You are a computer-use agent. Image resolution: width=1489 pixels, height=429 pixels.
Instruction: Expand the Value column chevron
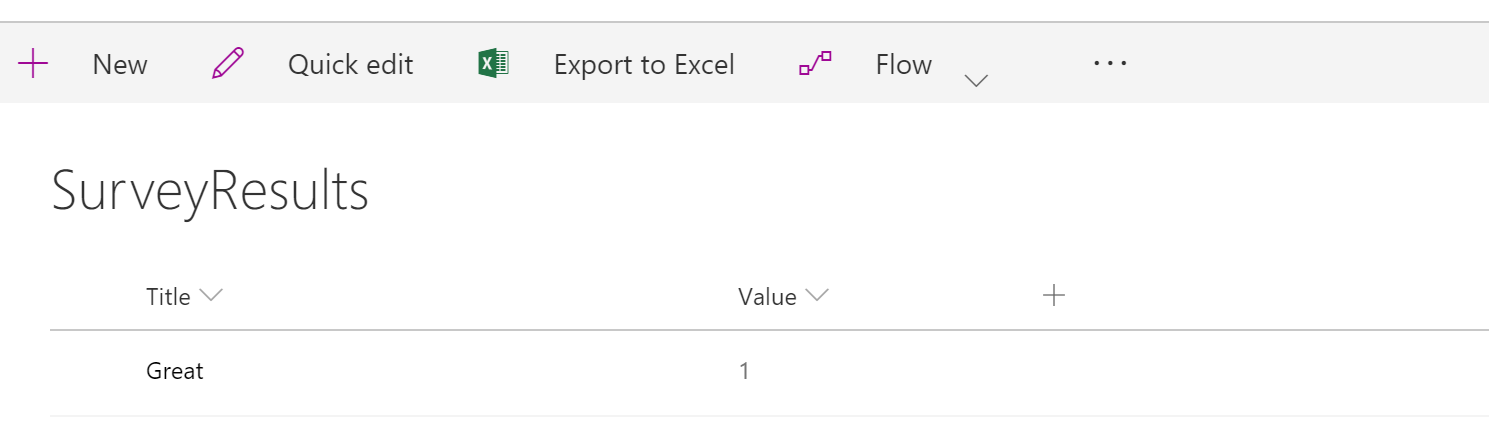point(818,296)
